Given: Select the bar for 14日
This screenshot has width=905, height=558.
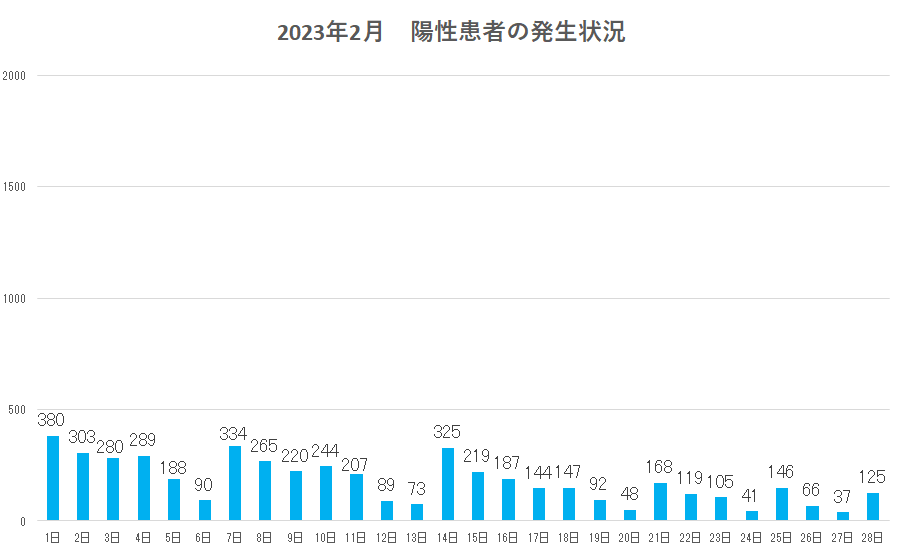Looking at the screenshot, I should (448, 484).
